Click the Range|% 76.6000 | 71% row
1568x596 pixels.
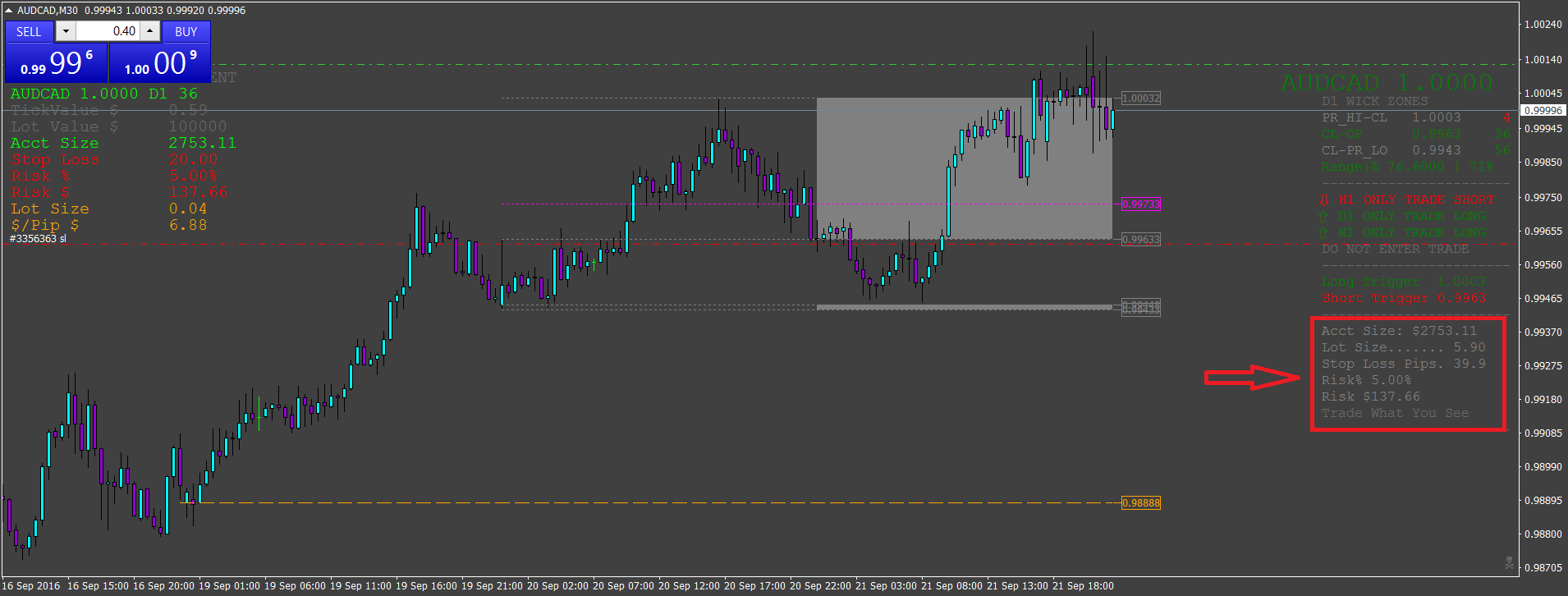(x=1407, y=167)
